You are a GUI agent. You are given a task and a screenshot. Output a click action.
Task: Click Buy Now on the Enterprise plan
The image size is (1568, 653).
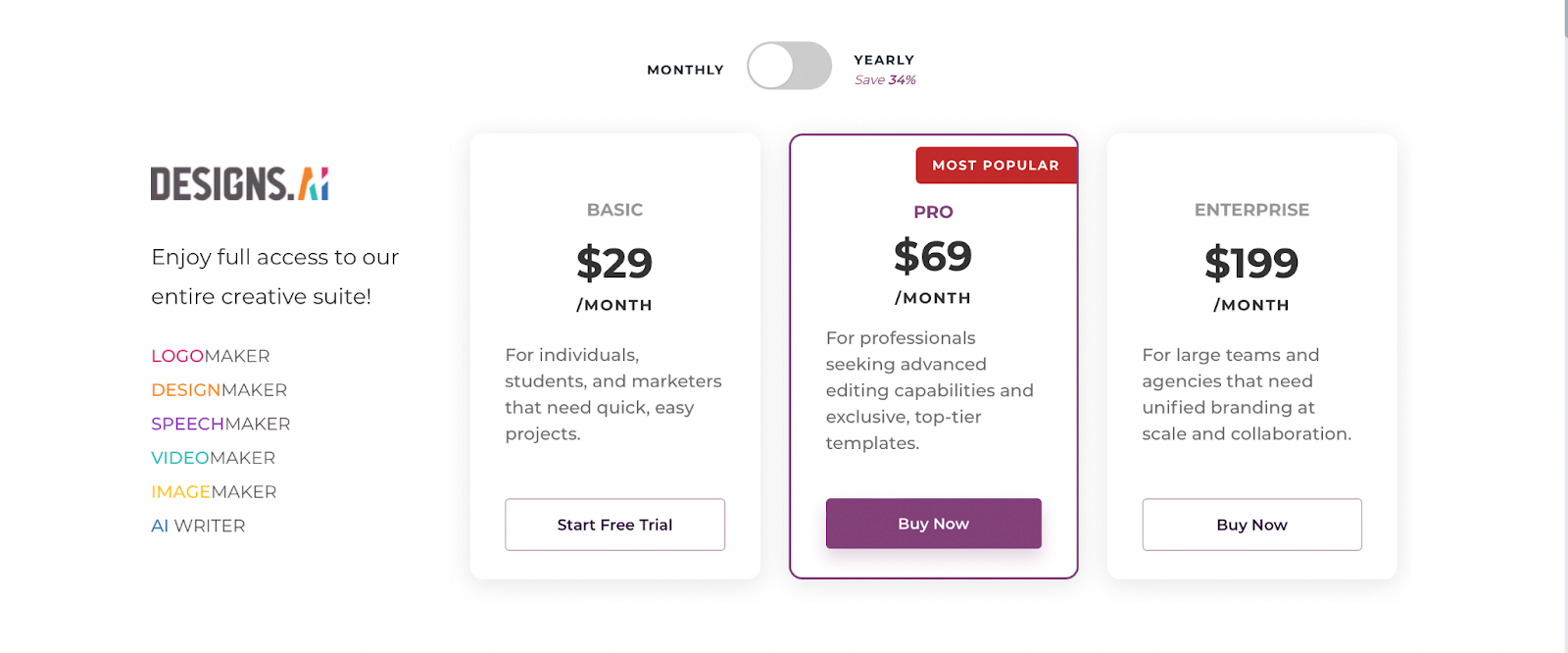coord(1251,525)
